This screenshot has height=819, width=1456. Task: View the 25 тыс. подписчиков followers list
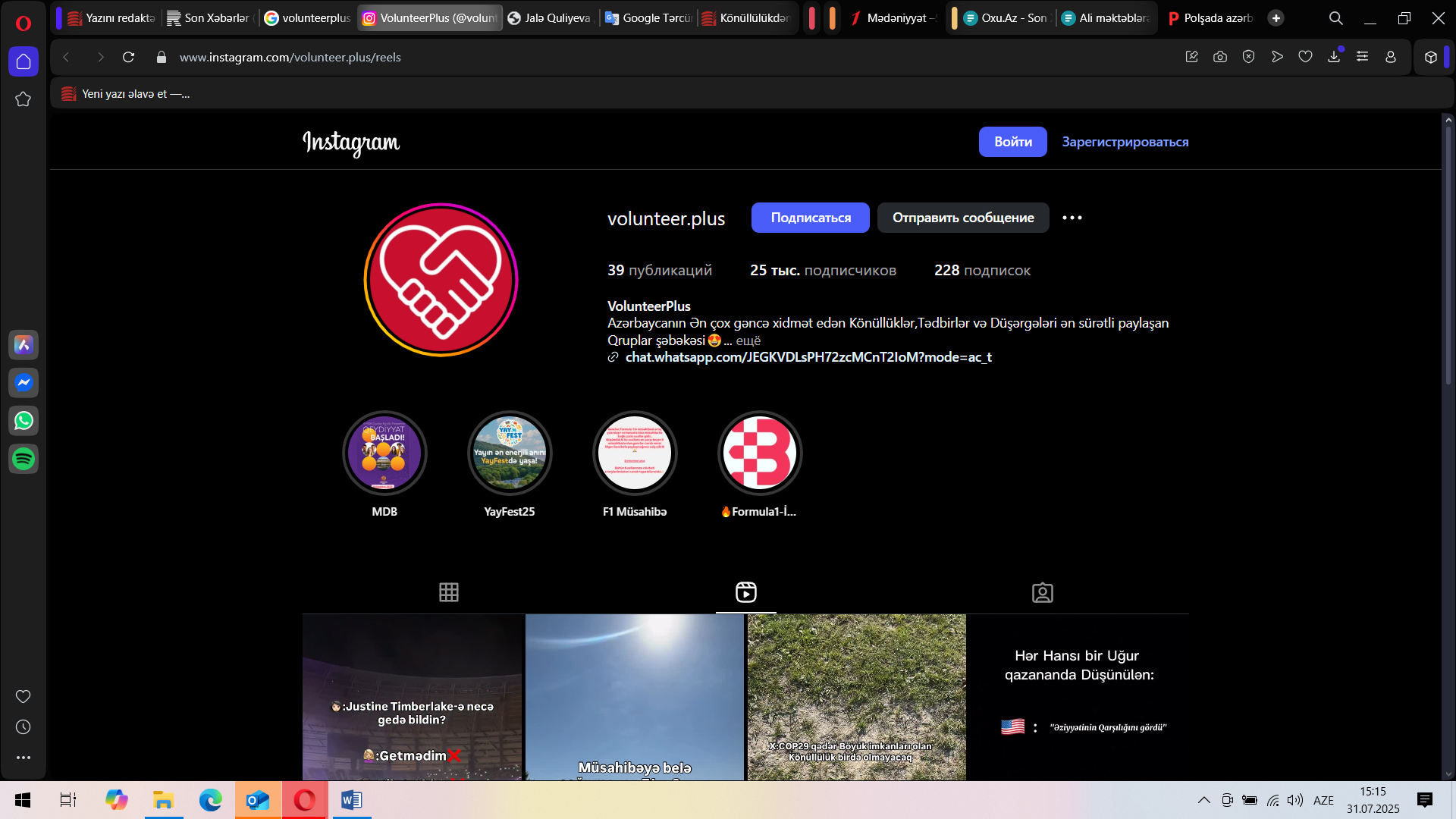[x=823, y=271]
